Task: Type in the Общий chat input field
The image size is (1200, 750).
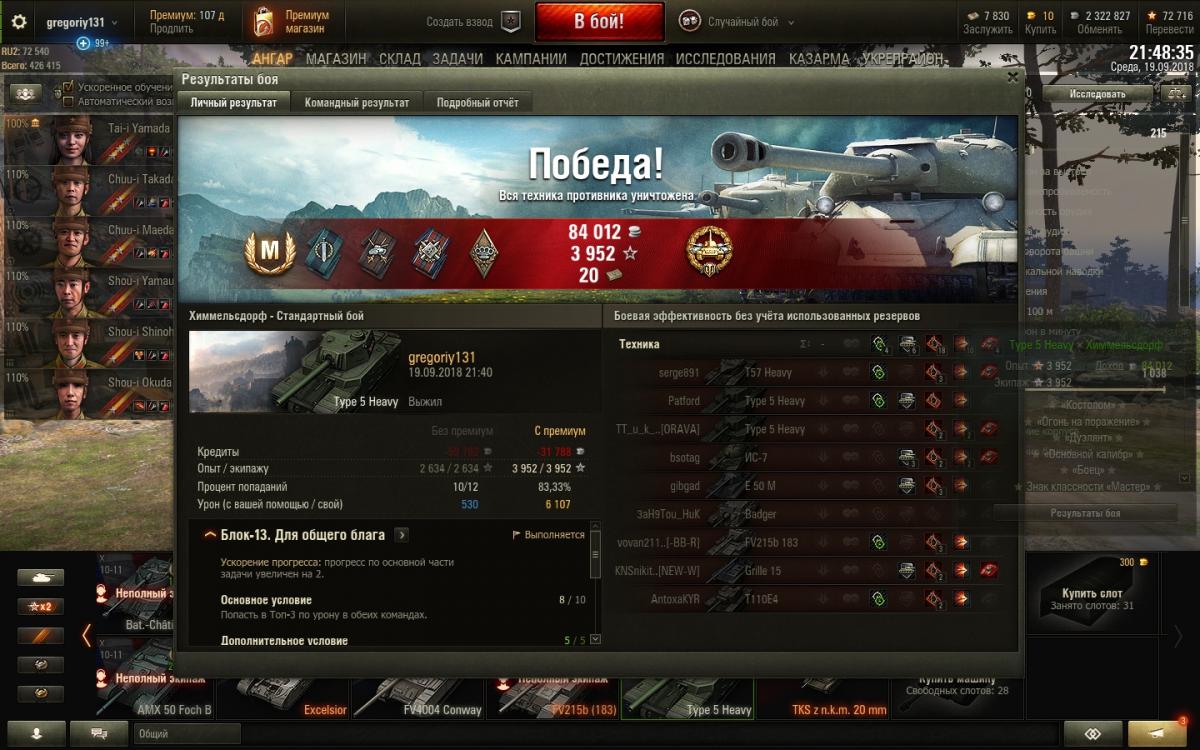Action: click(187, 733)
